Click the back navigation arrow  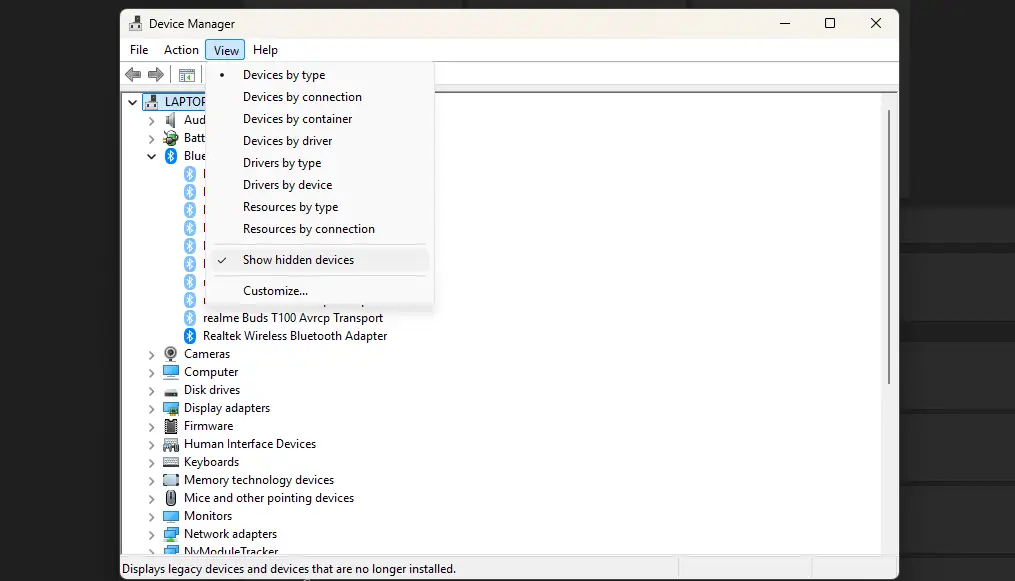(133, 74)
